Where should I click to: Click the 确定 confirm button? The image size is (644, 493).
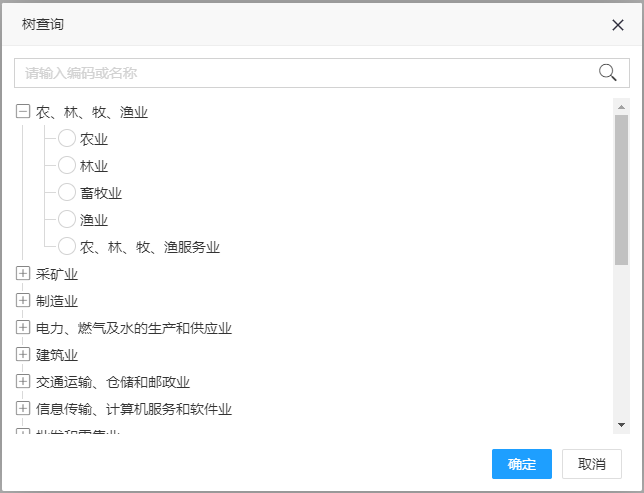(521, 464)
